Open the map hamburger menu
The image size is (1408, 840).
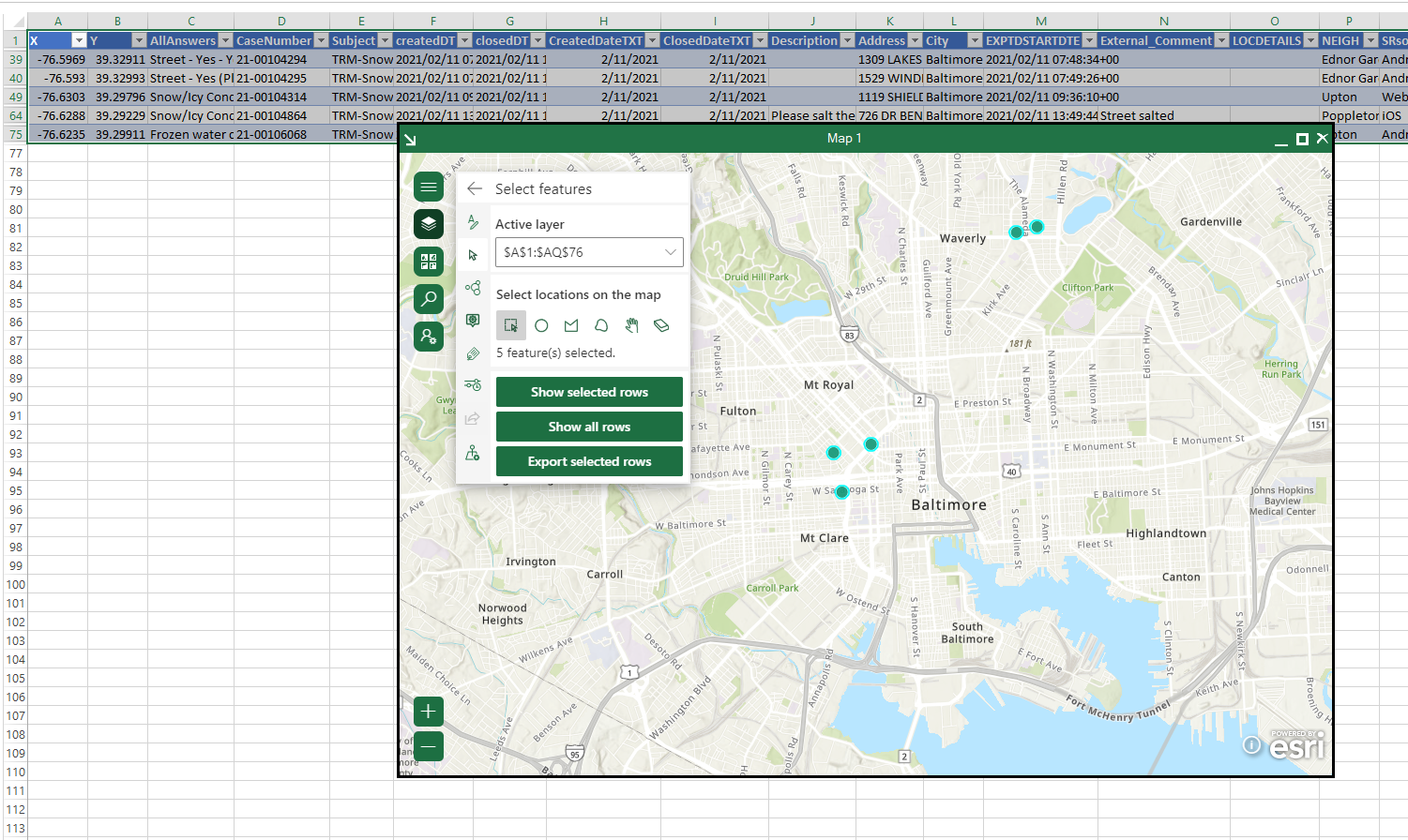(x=429, y=187)
